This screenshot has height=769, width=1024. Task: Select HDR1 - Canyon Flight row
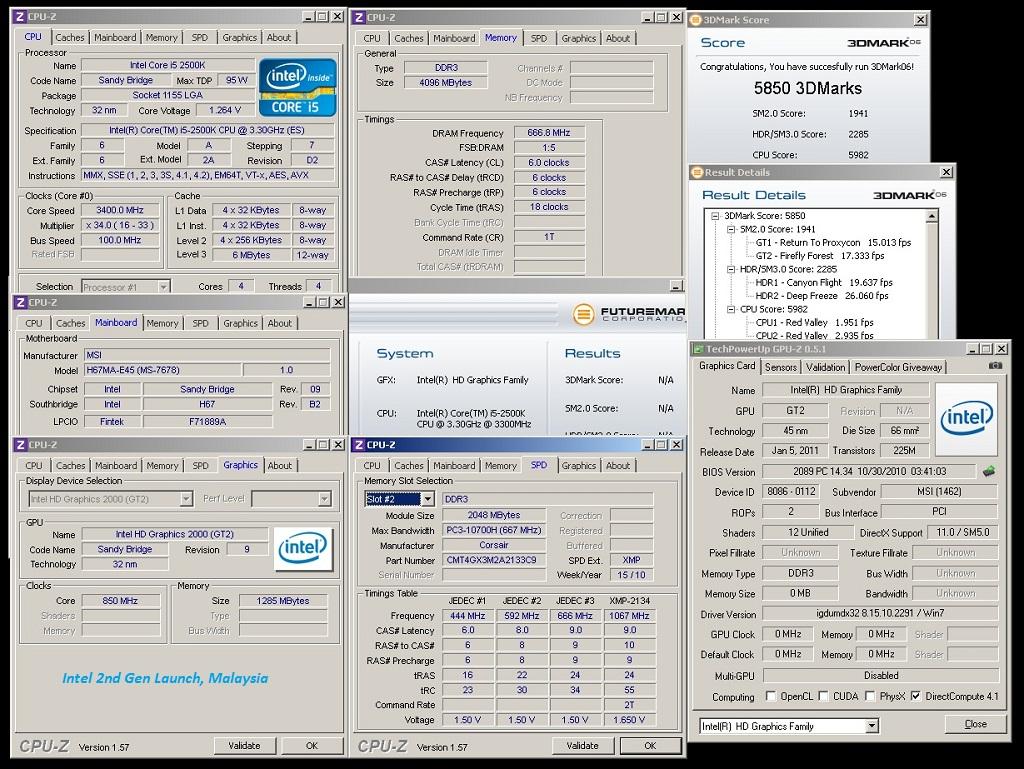824,283
